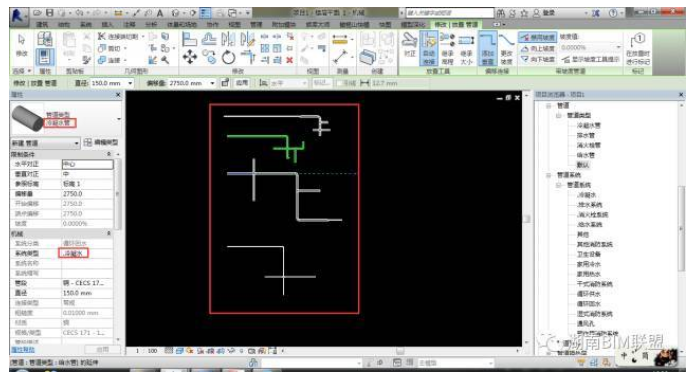Select 排水管 pipe type in project browser
The height and width of the screenshot is (375, 690).
click(586, 135)
